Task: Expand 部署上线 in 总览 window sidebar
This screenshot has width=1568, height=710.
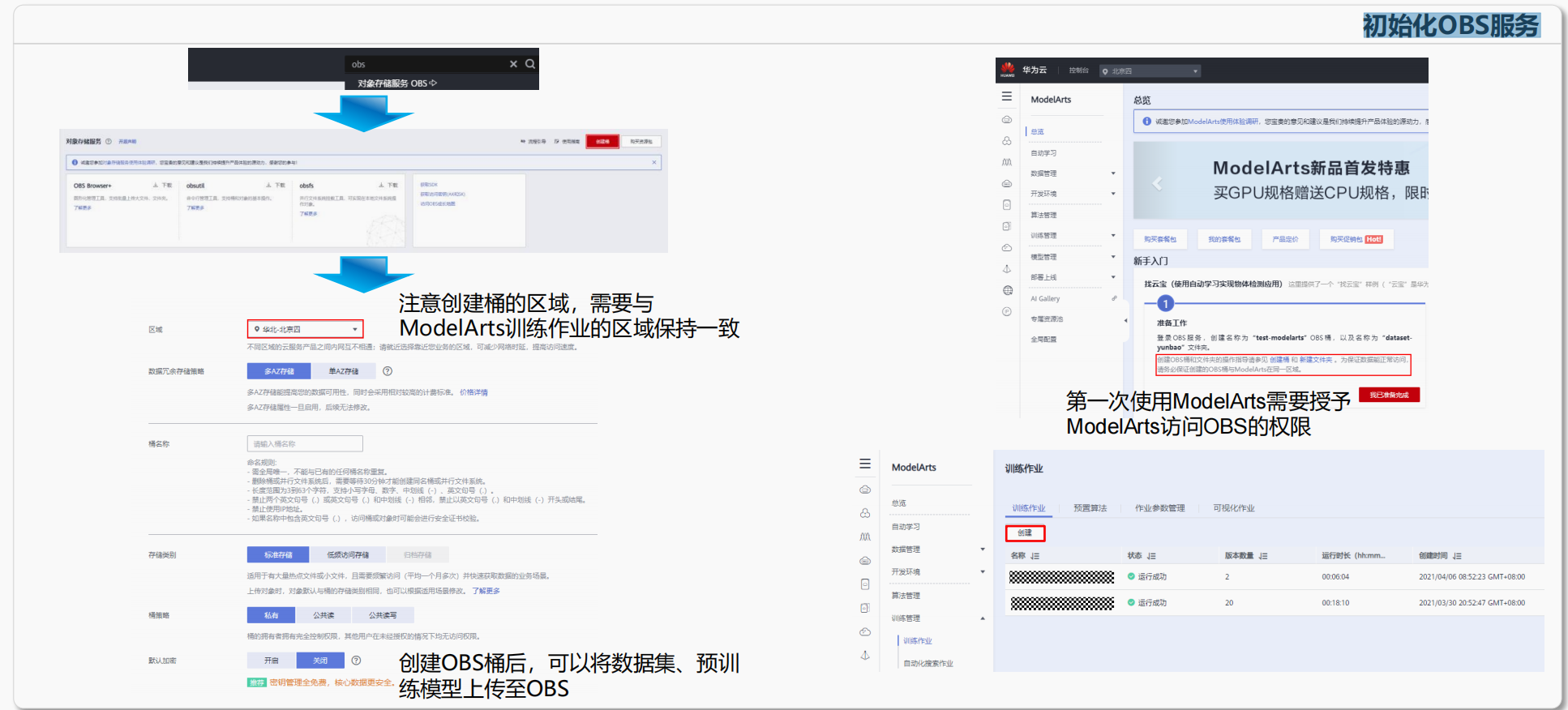Action: coord(1113,277)
